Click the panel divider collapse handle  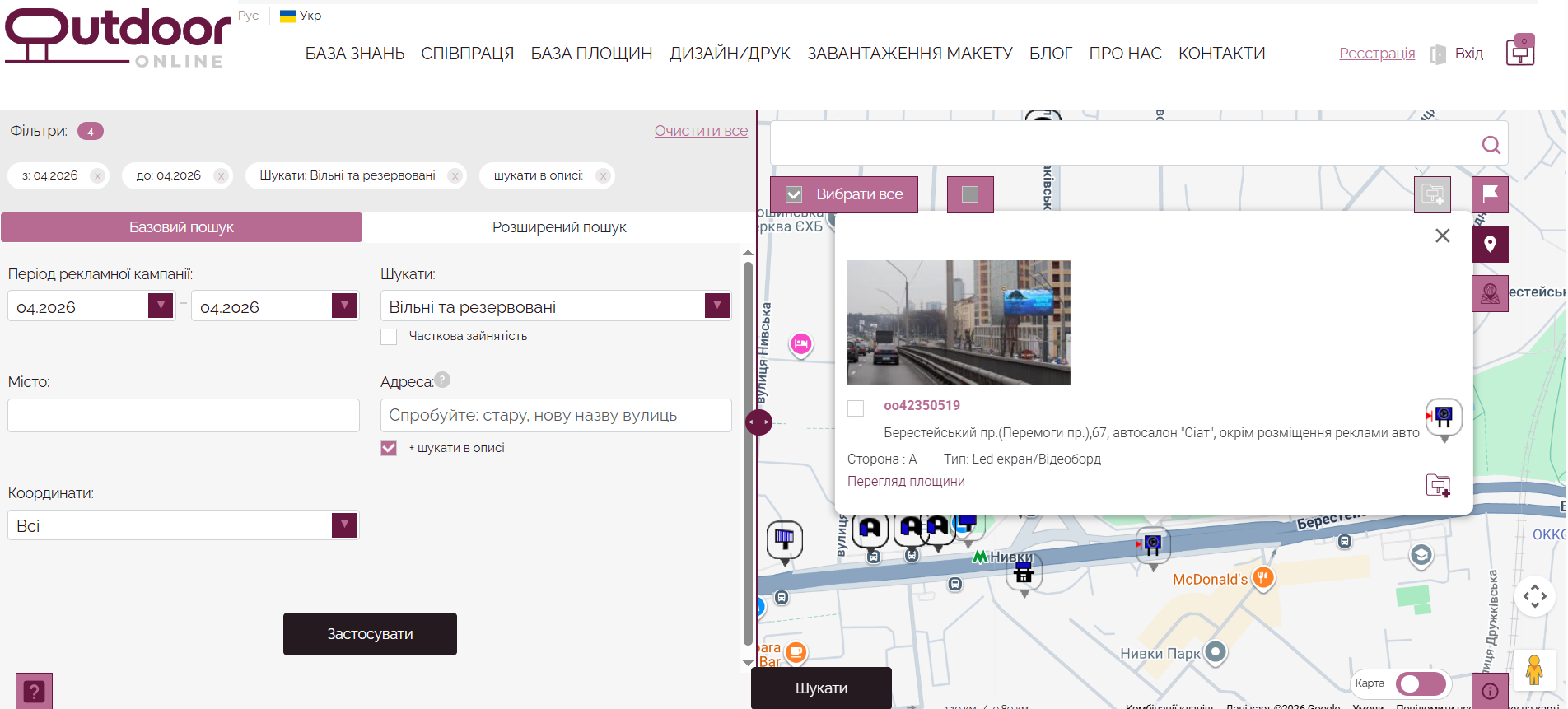point(758,422)
